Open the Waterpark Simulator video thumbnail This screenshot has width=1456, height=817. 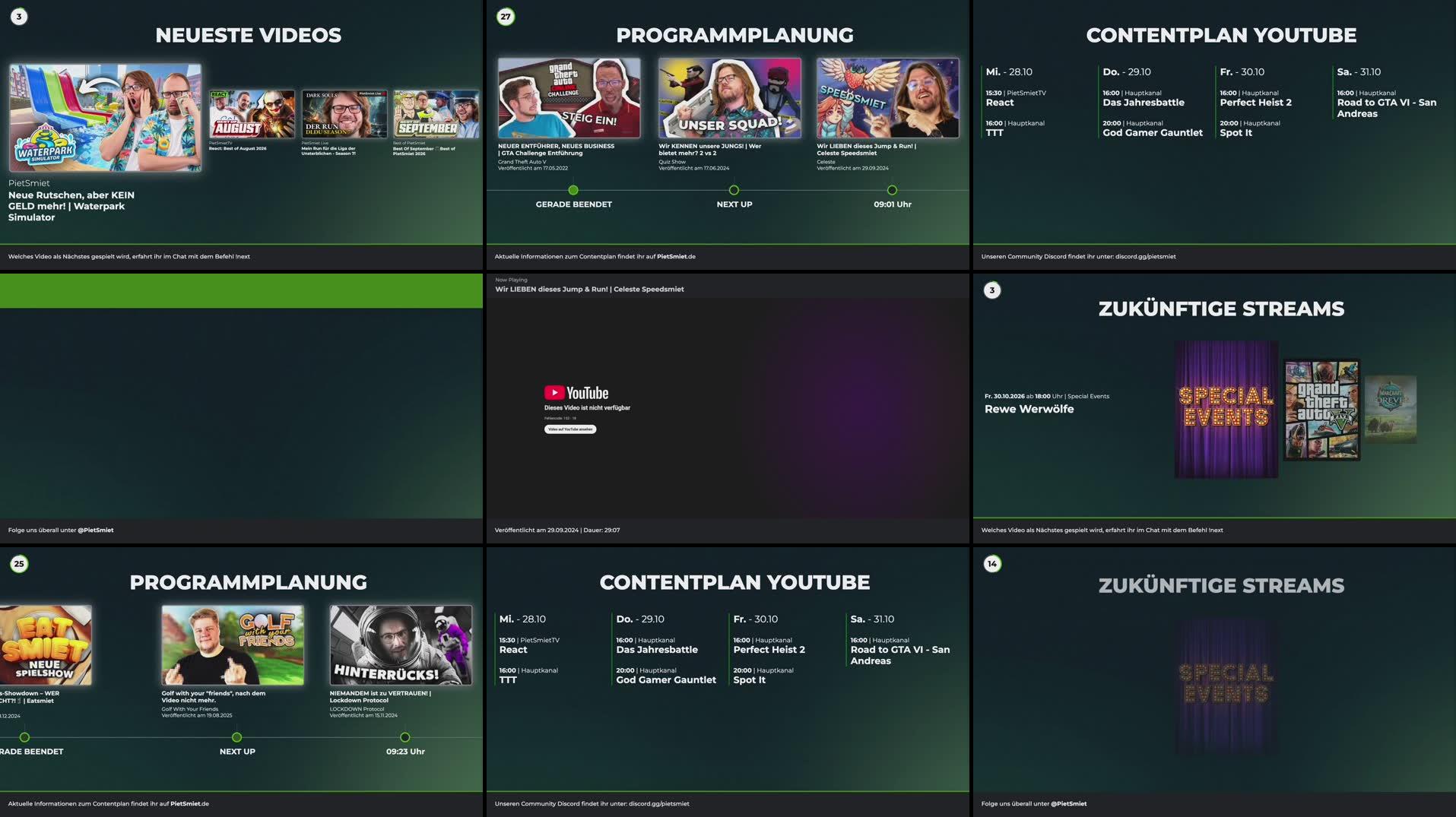click(106, 118)
